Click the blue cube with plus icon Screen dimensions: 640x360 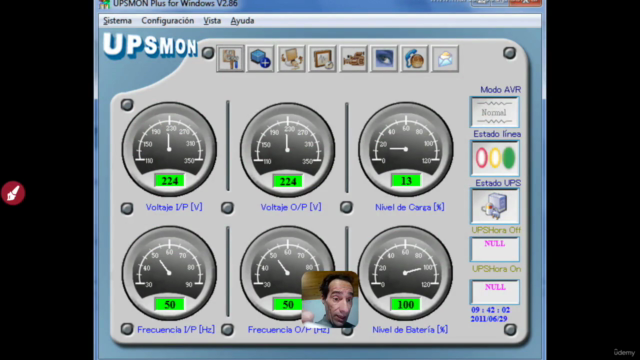point(261,59)
